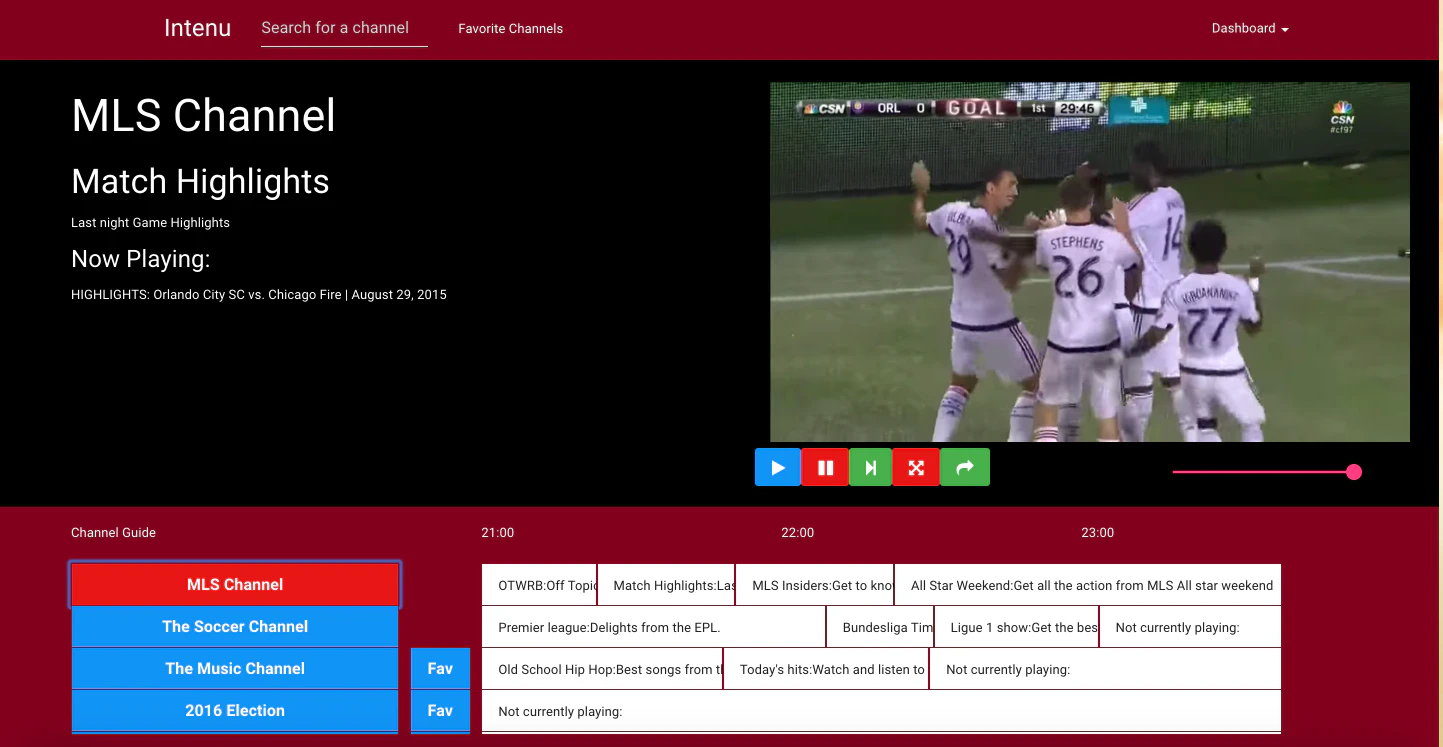Click the 22:00 time marker
This screenshot has width=1443, height=747.
(x=797, y=533)
